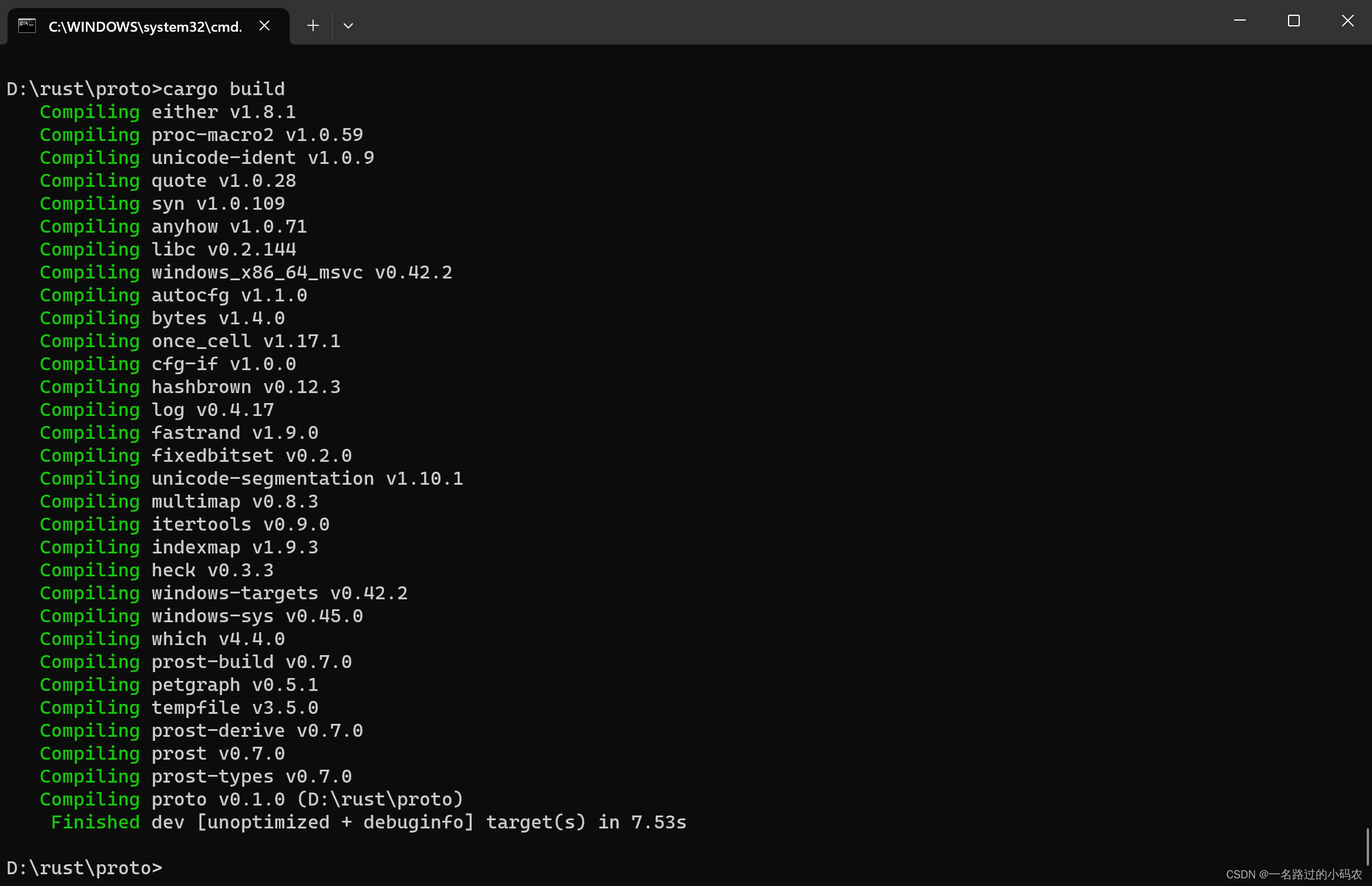The width and height of the screenshot is (1372, 886).
Task: Click the target(s) in 7.53s text
Action: coord(586,822)
